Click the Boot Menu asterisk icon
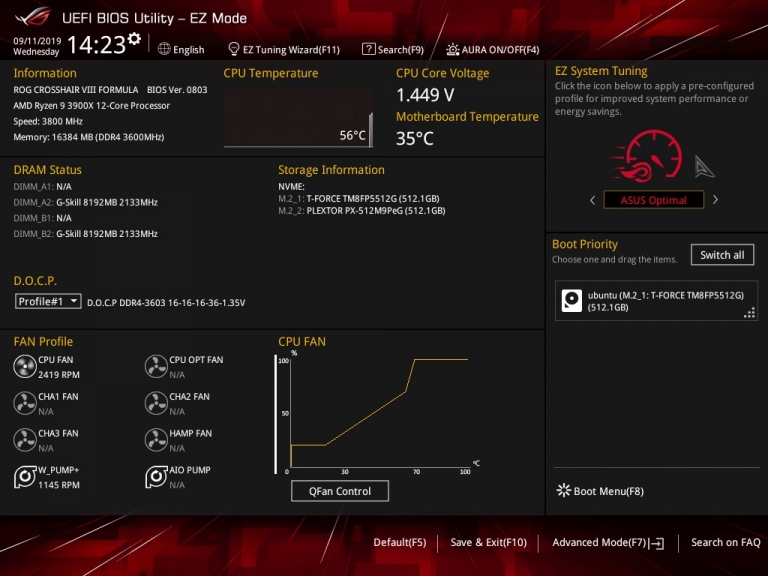This screenshot has height=576, width=768. point(564,490)
